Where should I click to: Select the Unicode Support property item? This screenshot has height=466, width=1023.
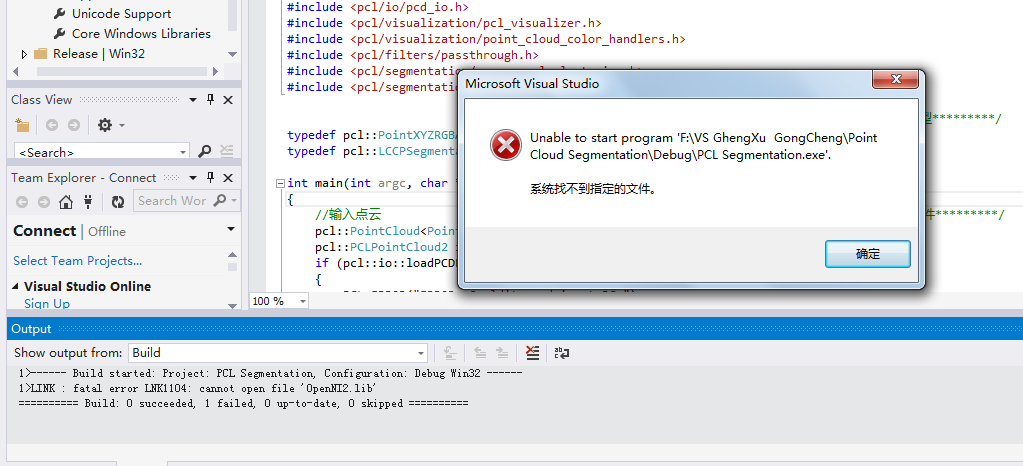pos(121,14)
